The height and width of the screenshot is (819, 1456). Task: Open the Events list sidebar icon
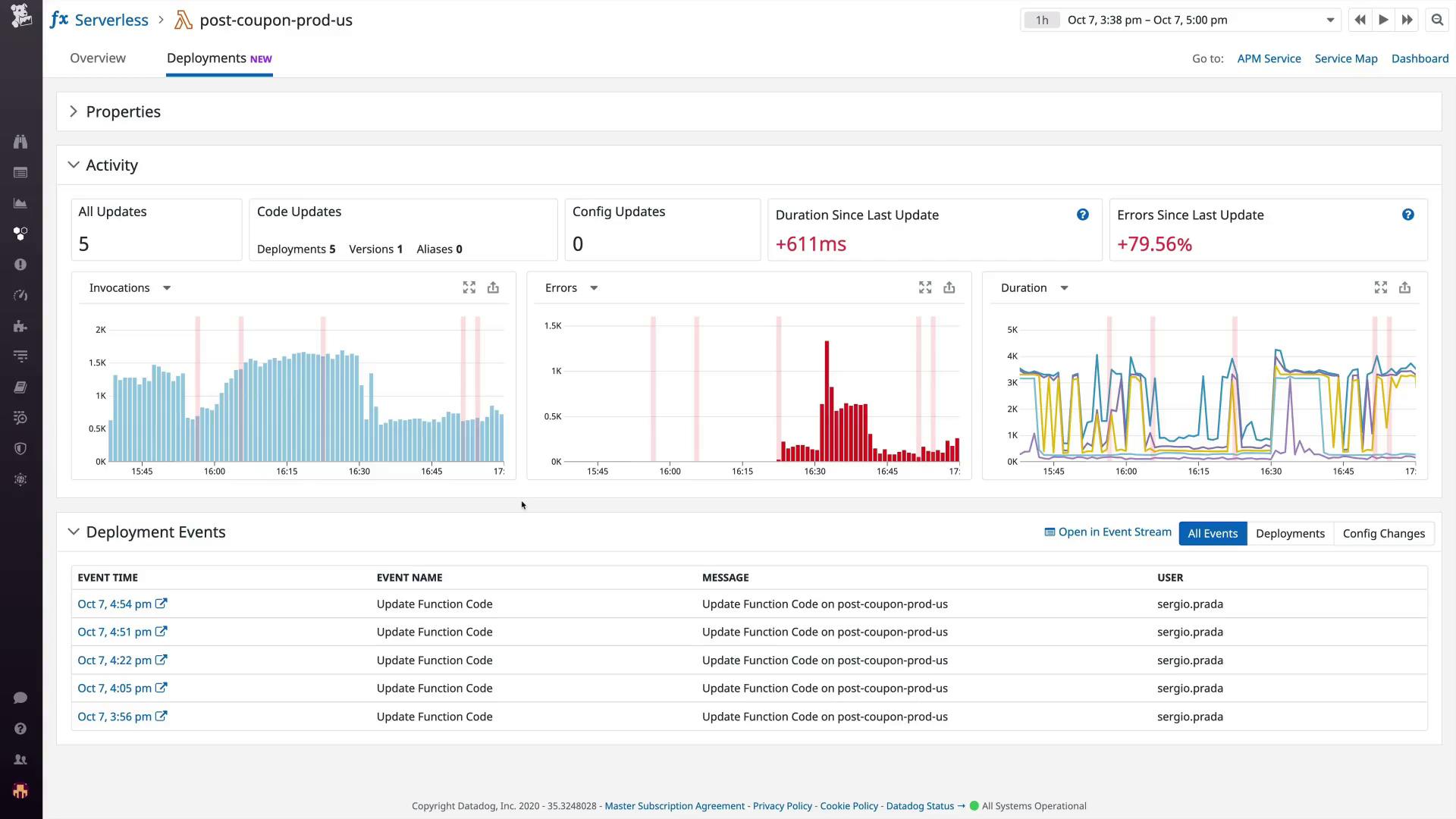pos(20,173)
